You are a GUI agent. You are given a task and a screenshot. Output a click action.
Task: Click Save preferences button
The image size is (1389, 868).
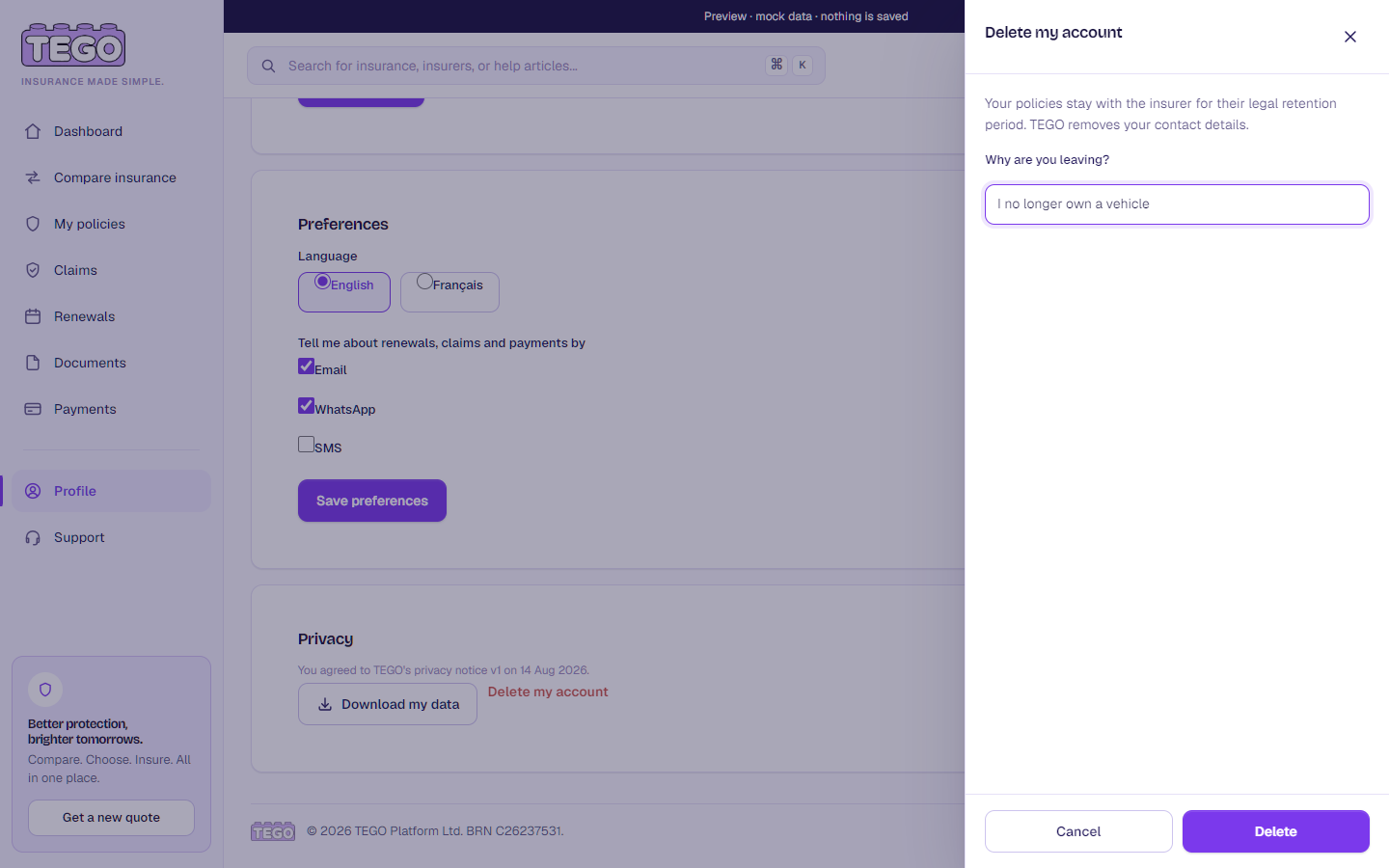click(372, 501)
